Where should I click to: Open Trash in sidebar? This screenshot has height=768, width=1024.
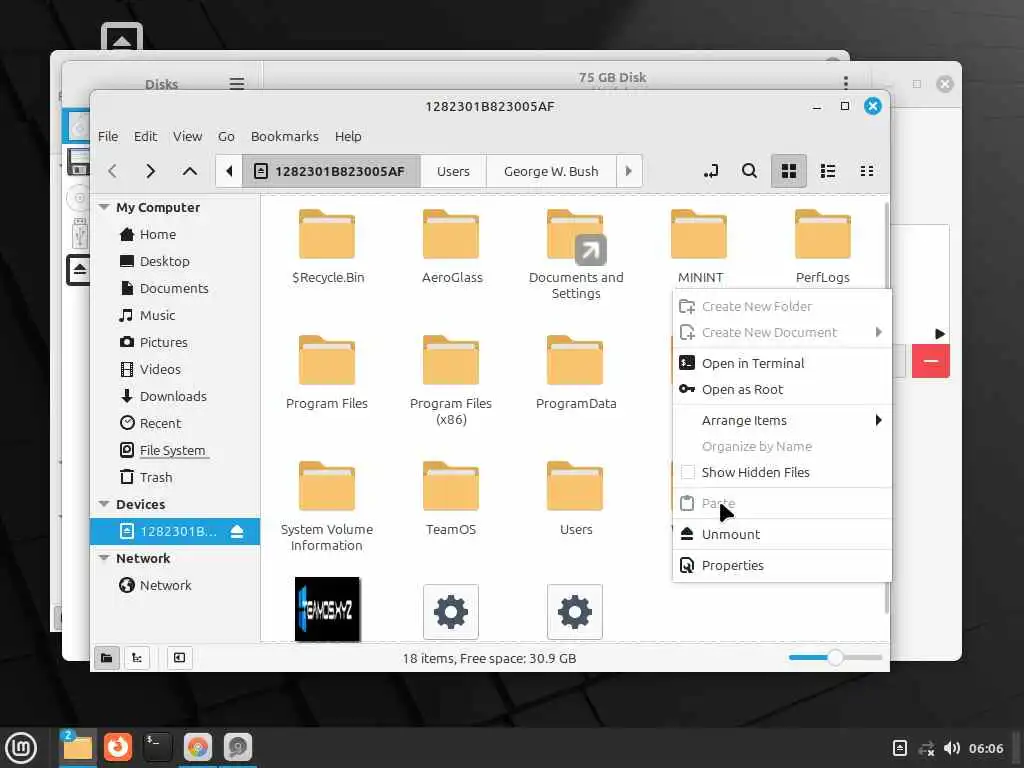[x=156, y=477]
